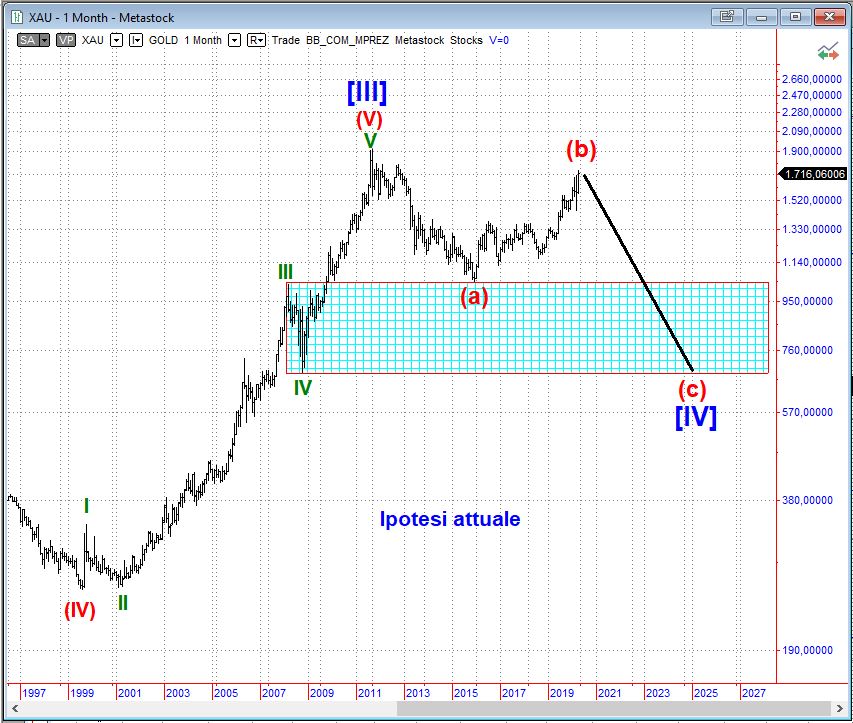853x723 pixels.
Task: Click the 1997 label on date axis
Action: click(x=34, y=693)
